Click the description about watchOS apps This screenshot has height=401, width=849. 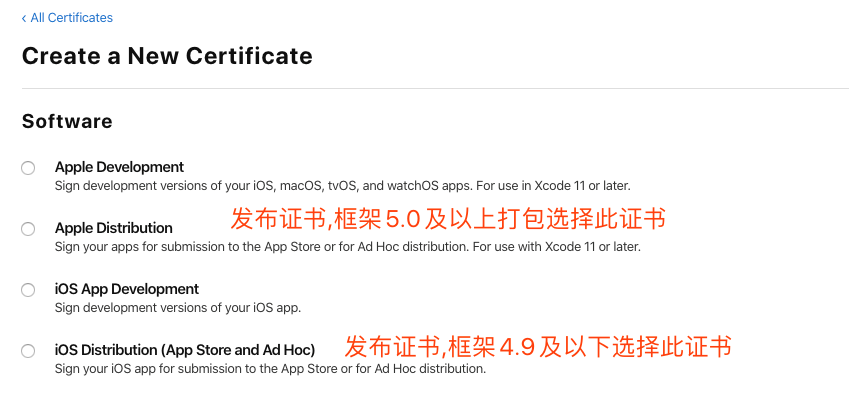tap(343, 186)
